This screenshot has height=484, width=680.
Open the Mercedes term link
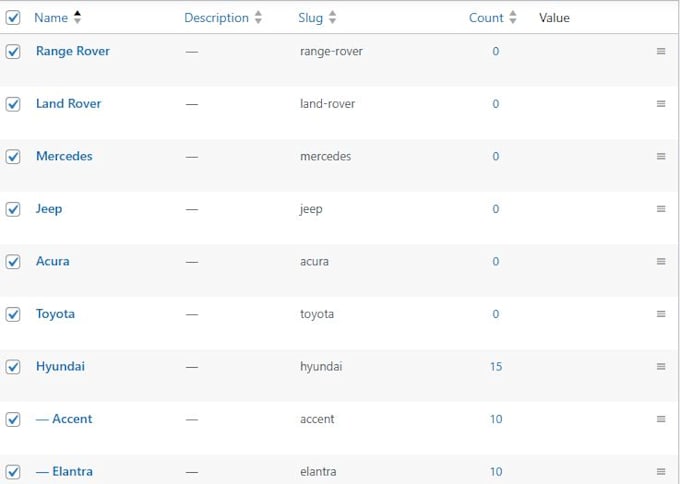click(x=64, y=156)
